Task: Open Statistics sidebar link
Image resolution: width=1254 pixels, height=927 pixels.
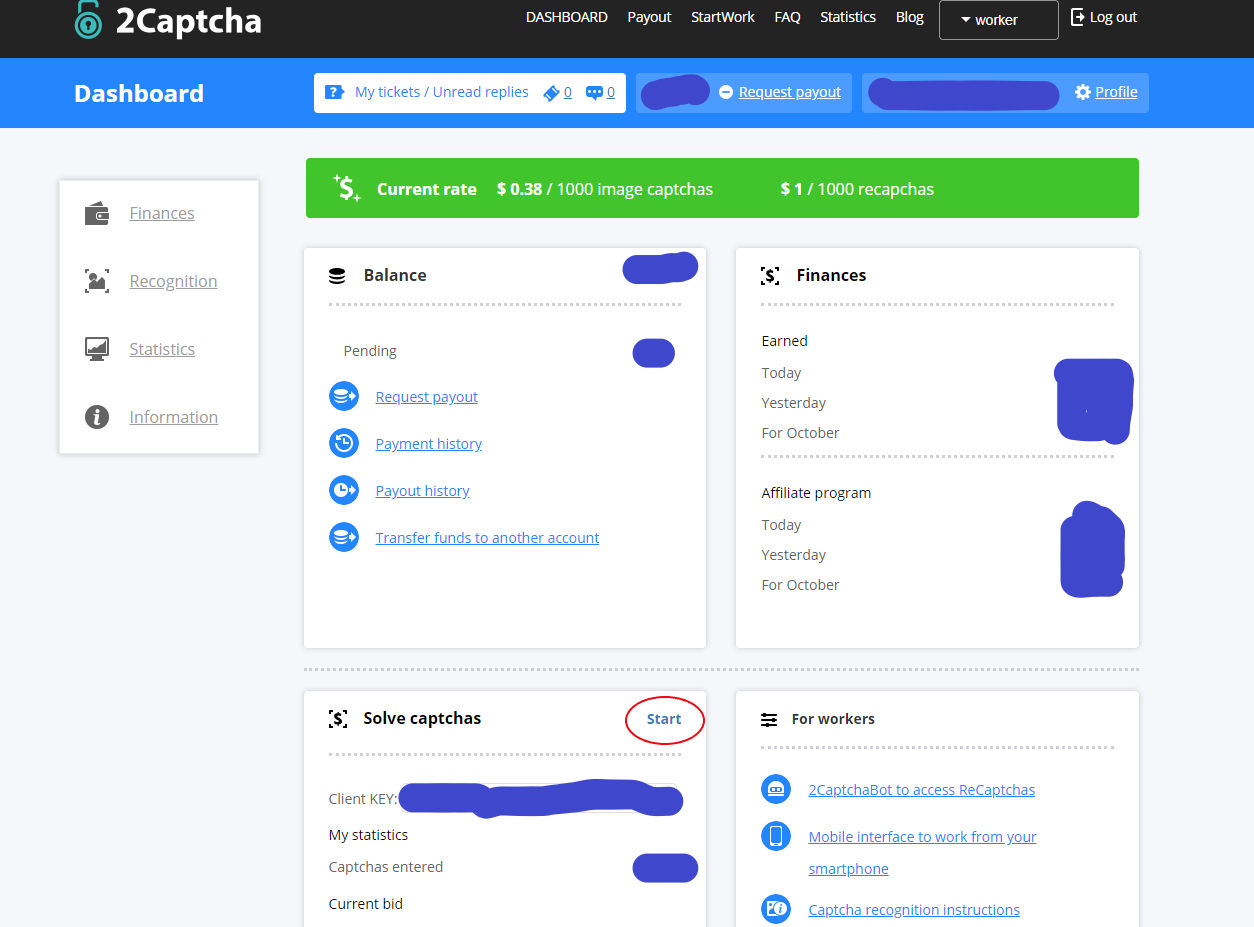Action: 162,349
